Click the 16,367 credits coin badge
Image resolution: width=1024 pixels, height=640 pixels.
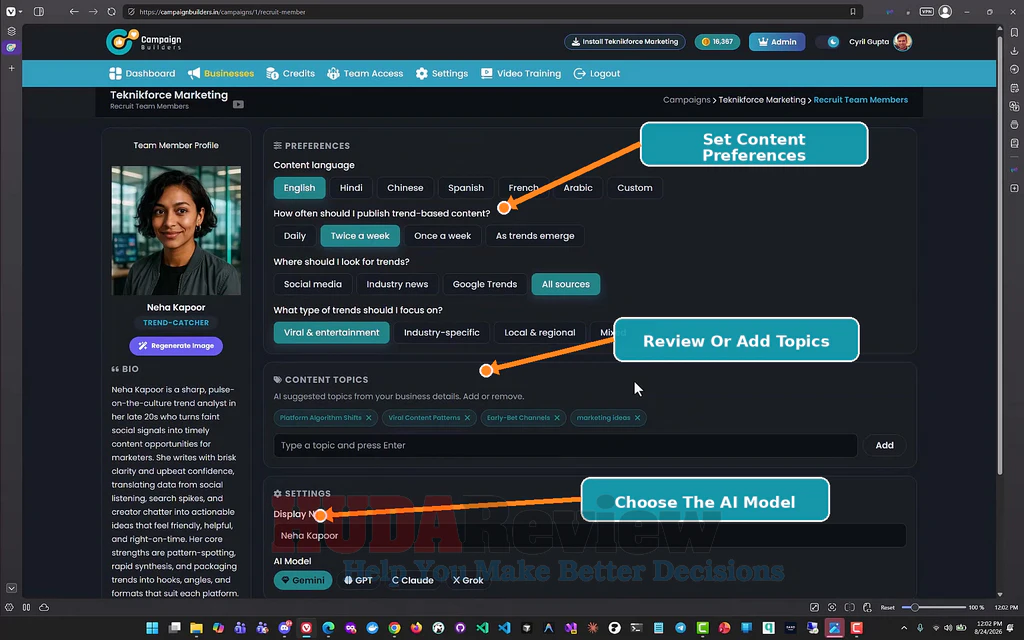(717, 42)
